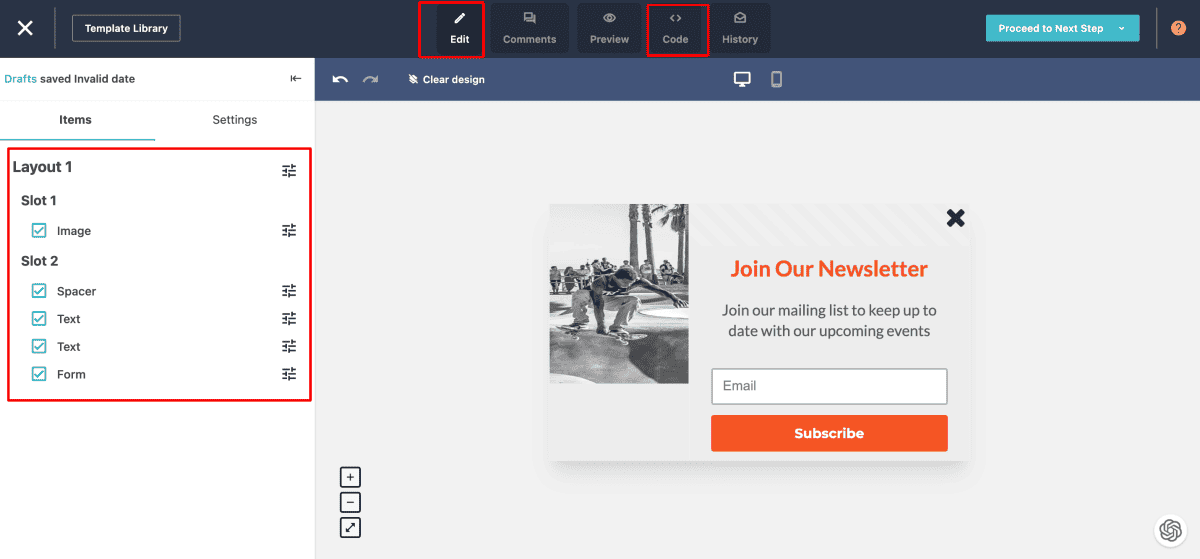This screenshot has width=1200, height=559.
Task: Zoom out on the canvas
Action: tap(350, 502)
